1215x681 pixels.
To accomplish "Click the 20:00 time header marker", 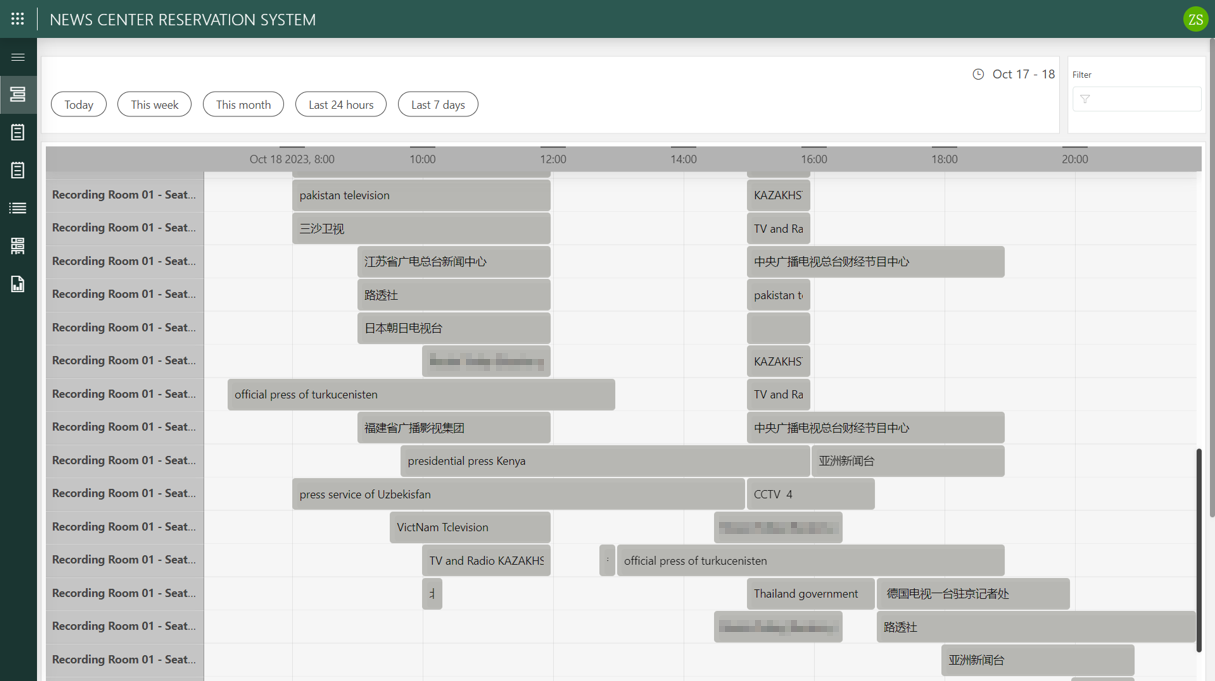I will [x=1075, y=159].
